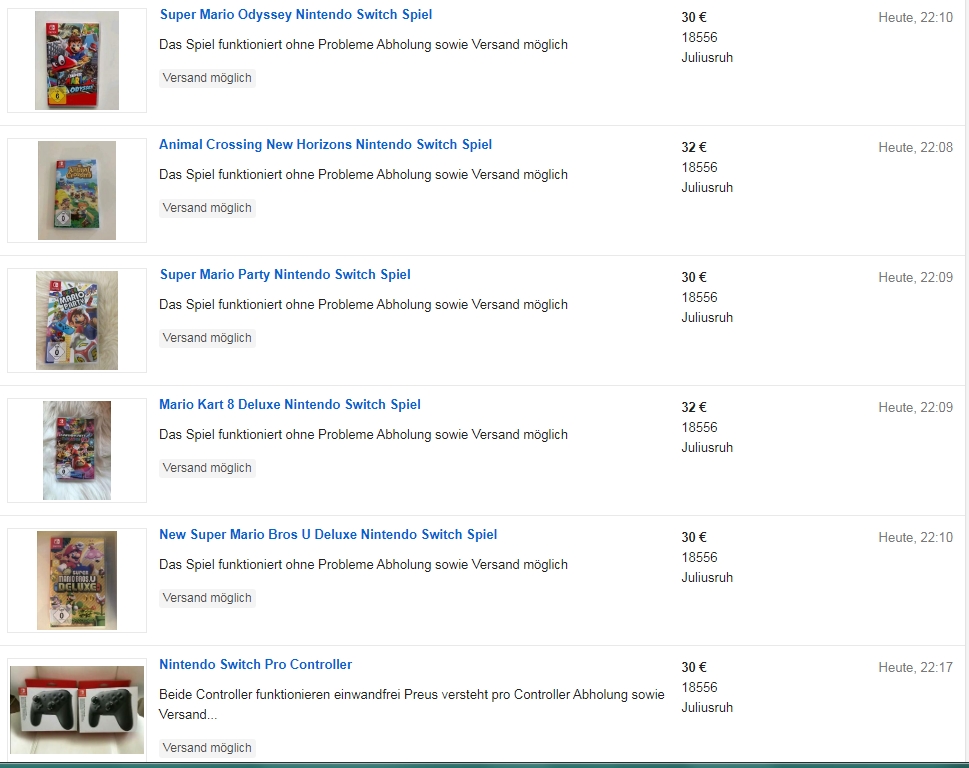Viewport: 969px width, 768px height.
Task: Click Heute, 22:10 timestamp of New Super Mario Bros
Action: coord(916,538)
